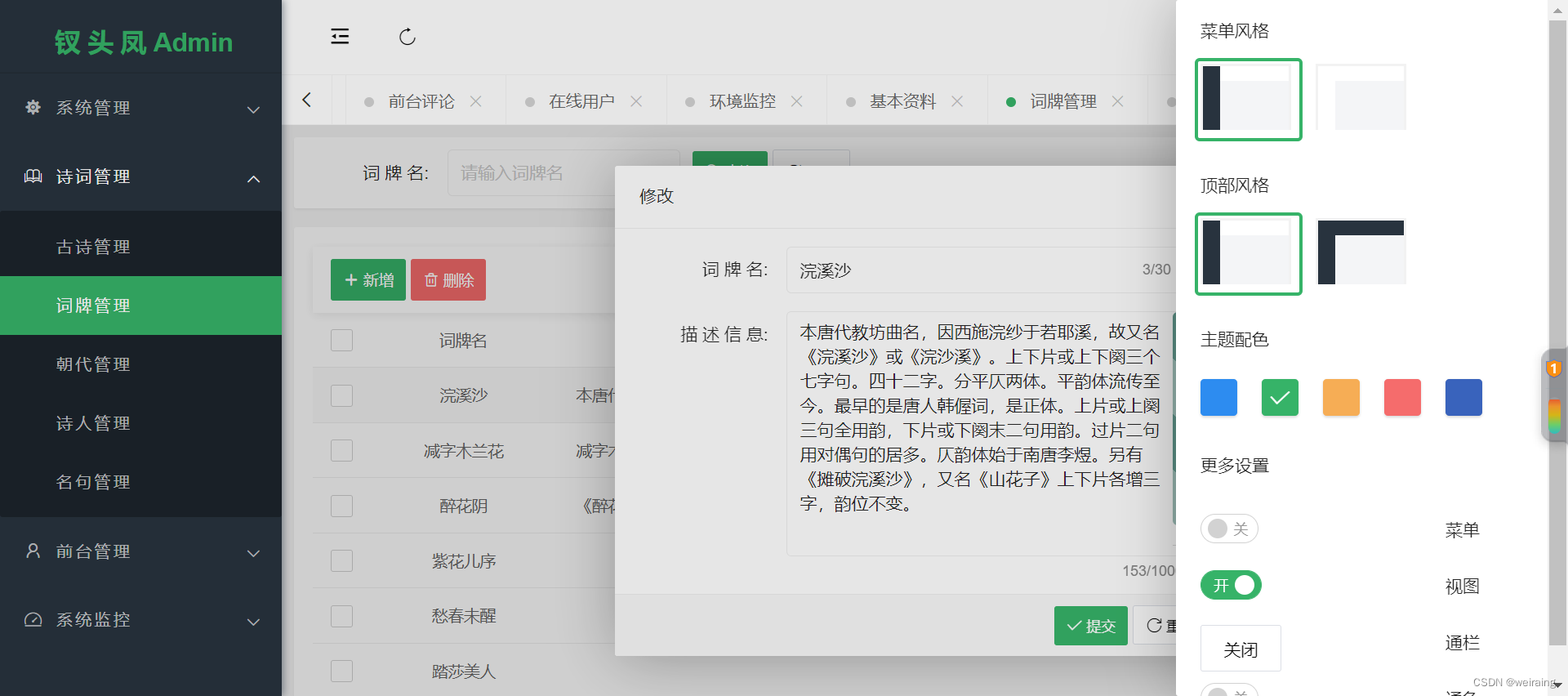Click the green 新增 button
1568x696 pixels.
point(368,279)
